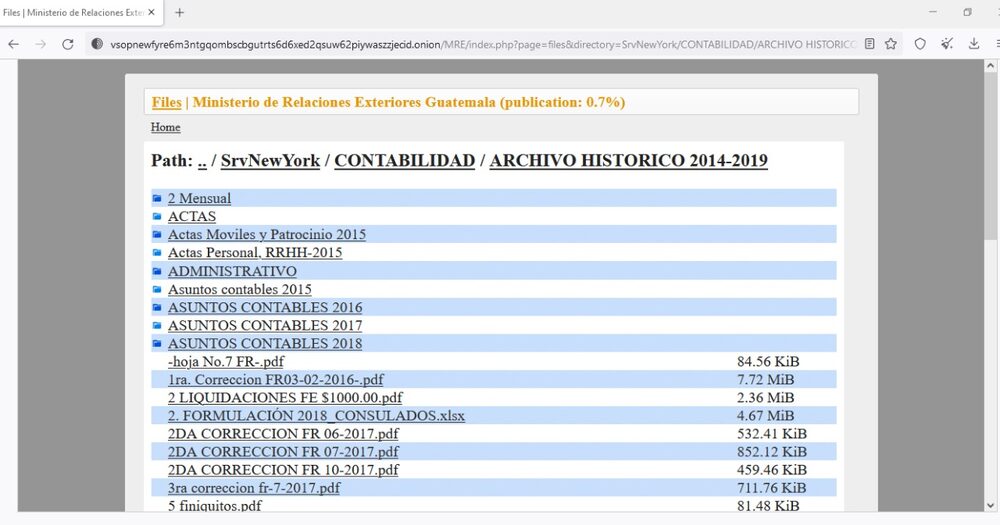Open the 2 Mensual folder
This screenshot has height=525, width=1000.
(199, 199)
